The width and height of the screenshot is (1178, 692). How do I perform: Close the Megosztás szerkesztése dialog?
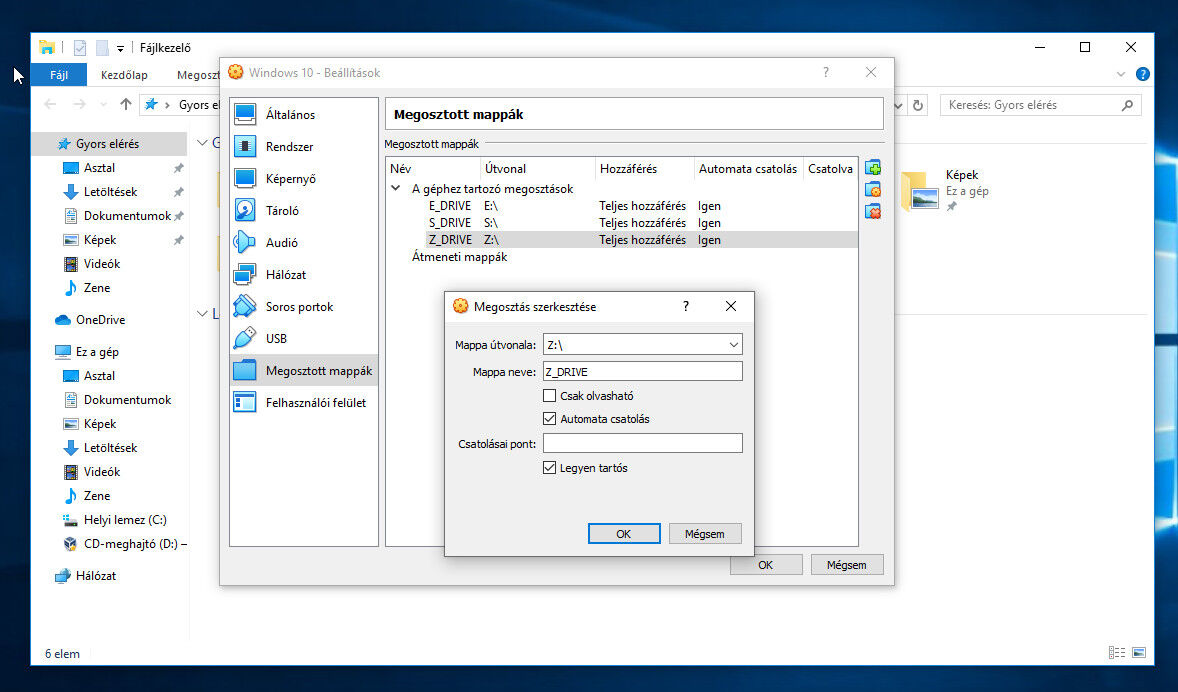point(730,306)
